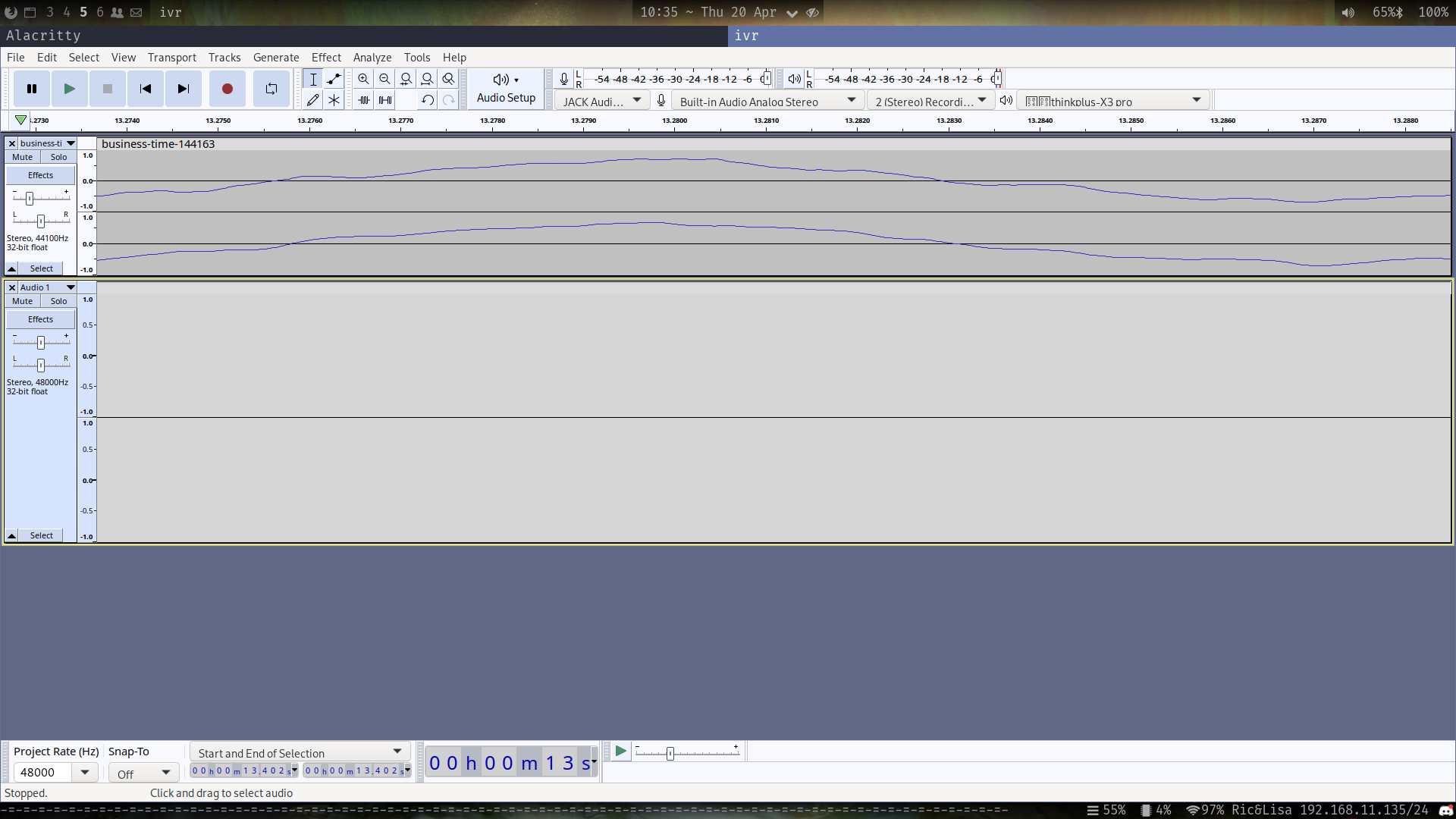Open the business-ti track name dropdown menu
The width and height of the screenshot is (1456, 819).
click(71, 143)
